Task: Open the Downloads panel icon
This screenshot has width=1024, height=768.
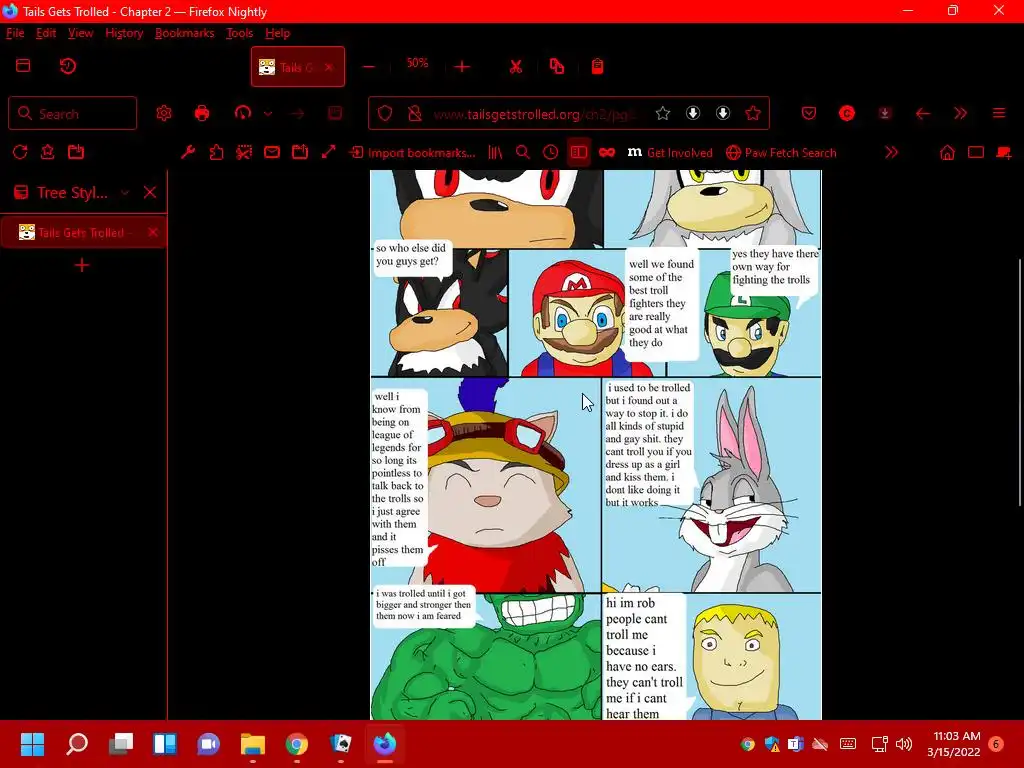Action: [x=885, y=114]
